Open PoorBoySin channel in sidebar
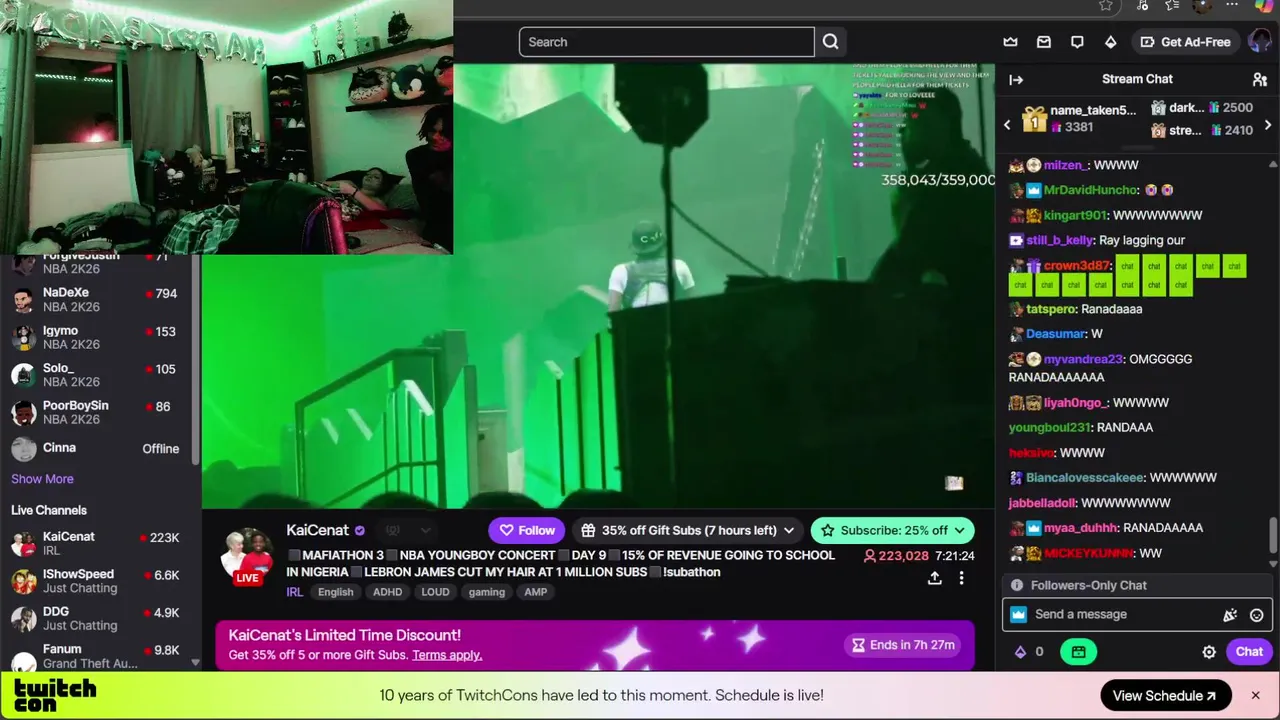This screenshot has height=720, width=1280. click(96, 412)
